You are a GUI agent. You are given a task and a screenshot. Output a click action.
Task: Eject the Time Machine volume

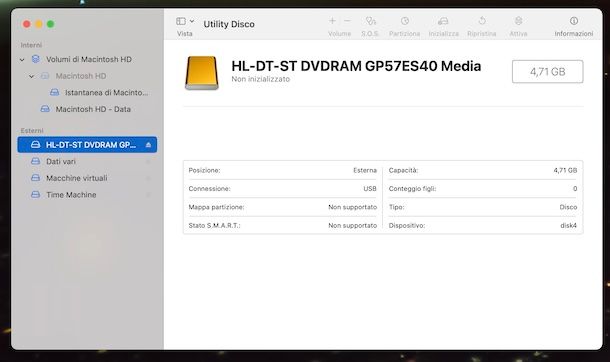148,195
